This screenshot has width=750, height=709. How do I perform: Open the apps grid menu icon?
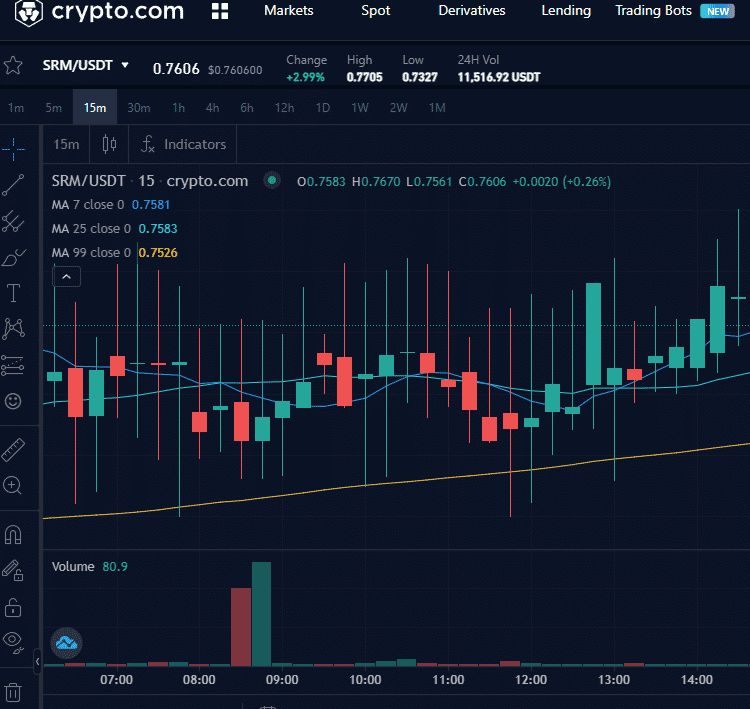tap(220, 11)
